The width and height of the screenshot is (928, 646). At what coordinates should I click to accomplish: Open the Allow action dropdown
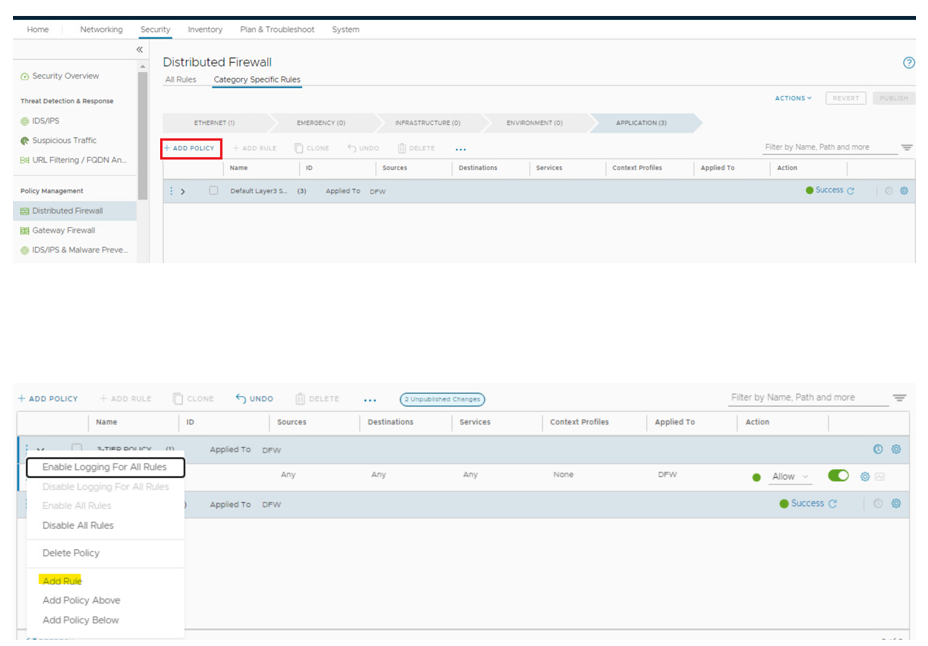coord(790,477)
